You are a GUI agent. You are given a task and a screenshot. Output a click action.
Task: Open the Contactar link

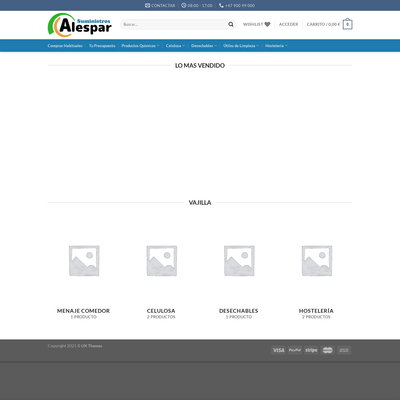pyautogui.click(x=160, y=5)
